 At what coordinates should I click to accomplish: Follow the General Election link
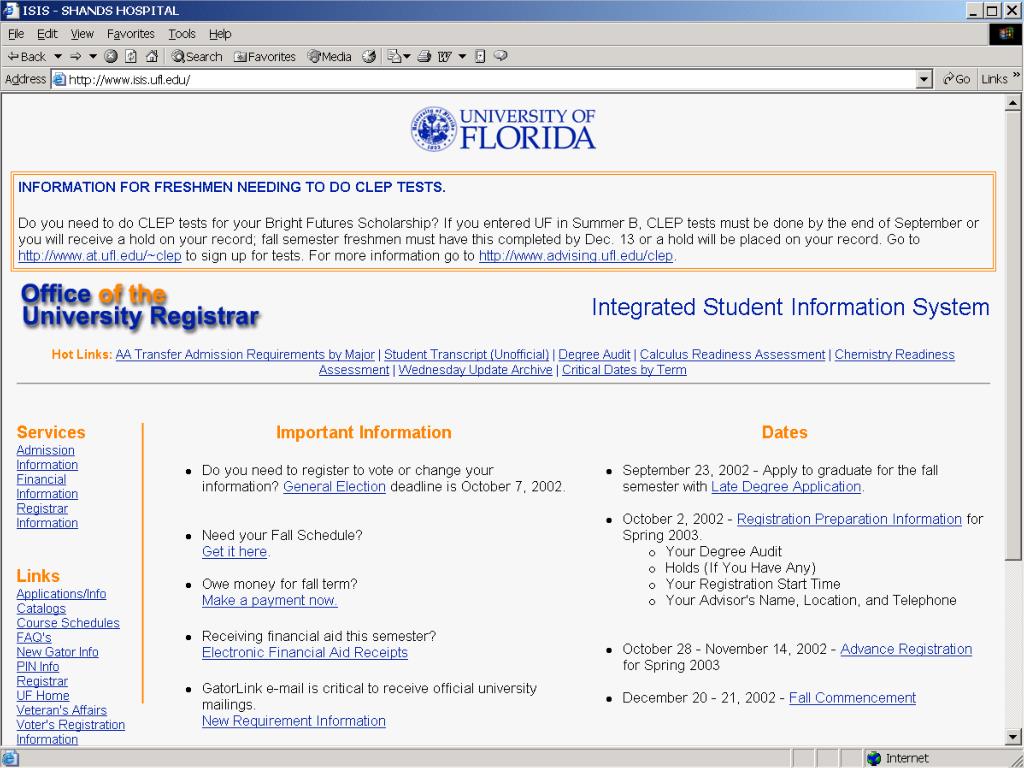tap(334, 487)
